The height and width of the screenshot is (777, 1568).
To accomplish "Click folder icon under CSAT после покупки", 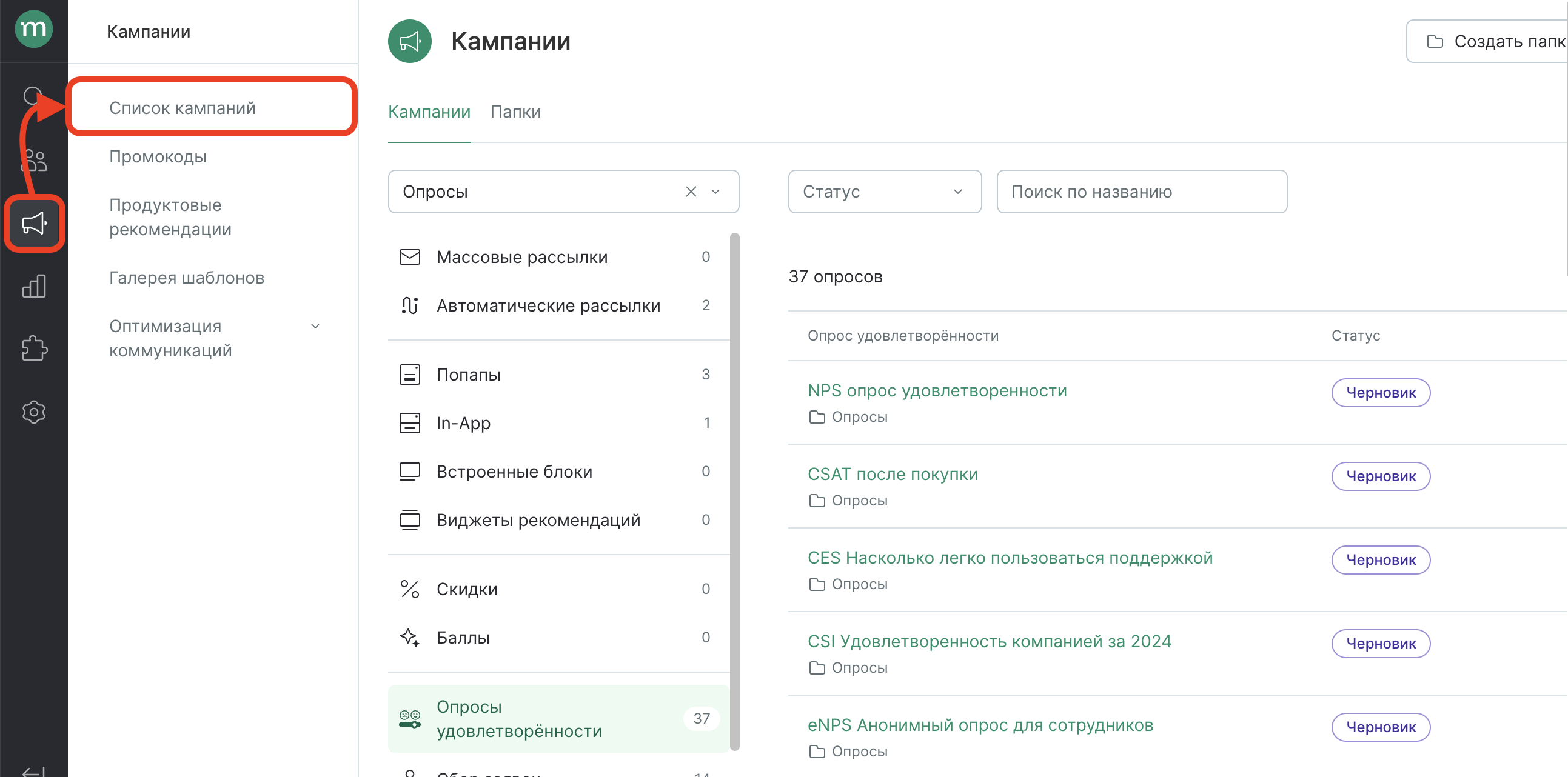I will 817,501.
